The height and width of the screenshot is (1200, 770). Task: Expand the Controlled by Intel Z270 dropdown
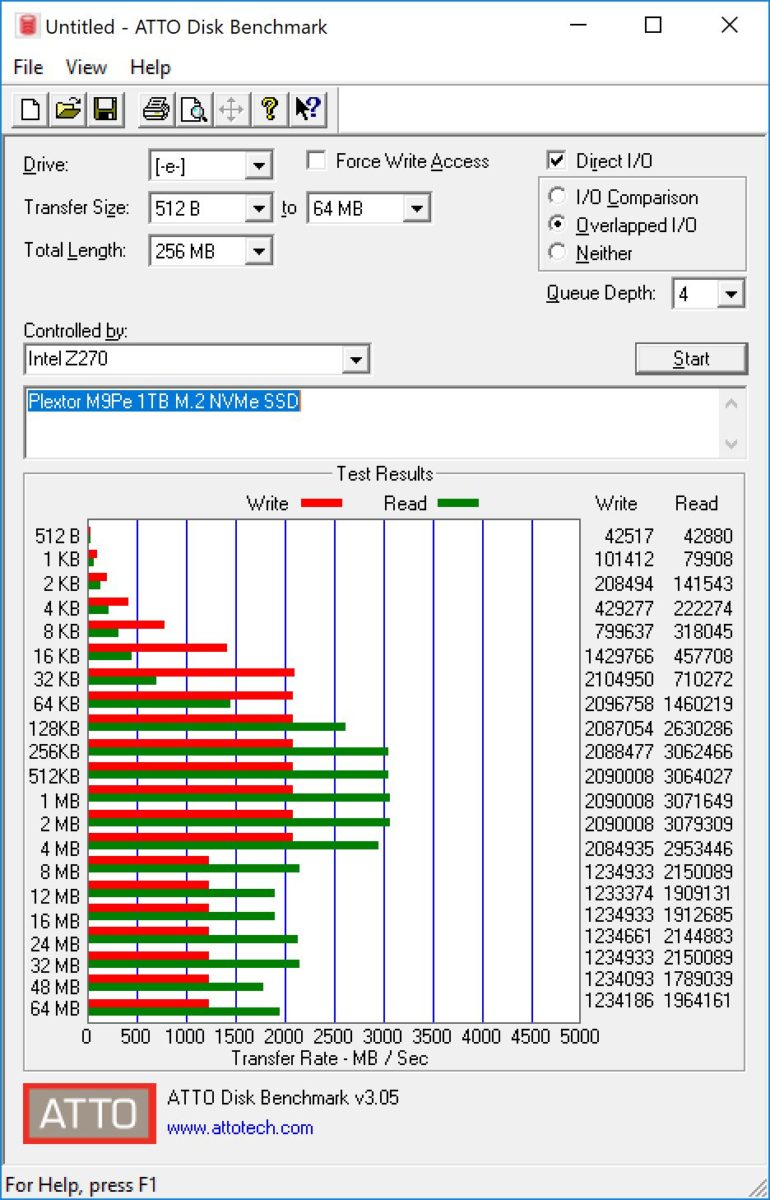[x=354, y=359]
